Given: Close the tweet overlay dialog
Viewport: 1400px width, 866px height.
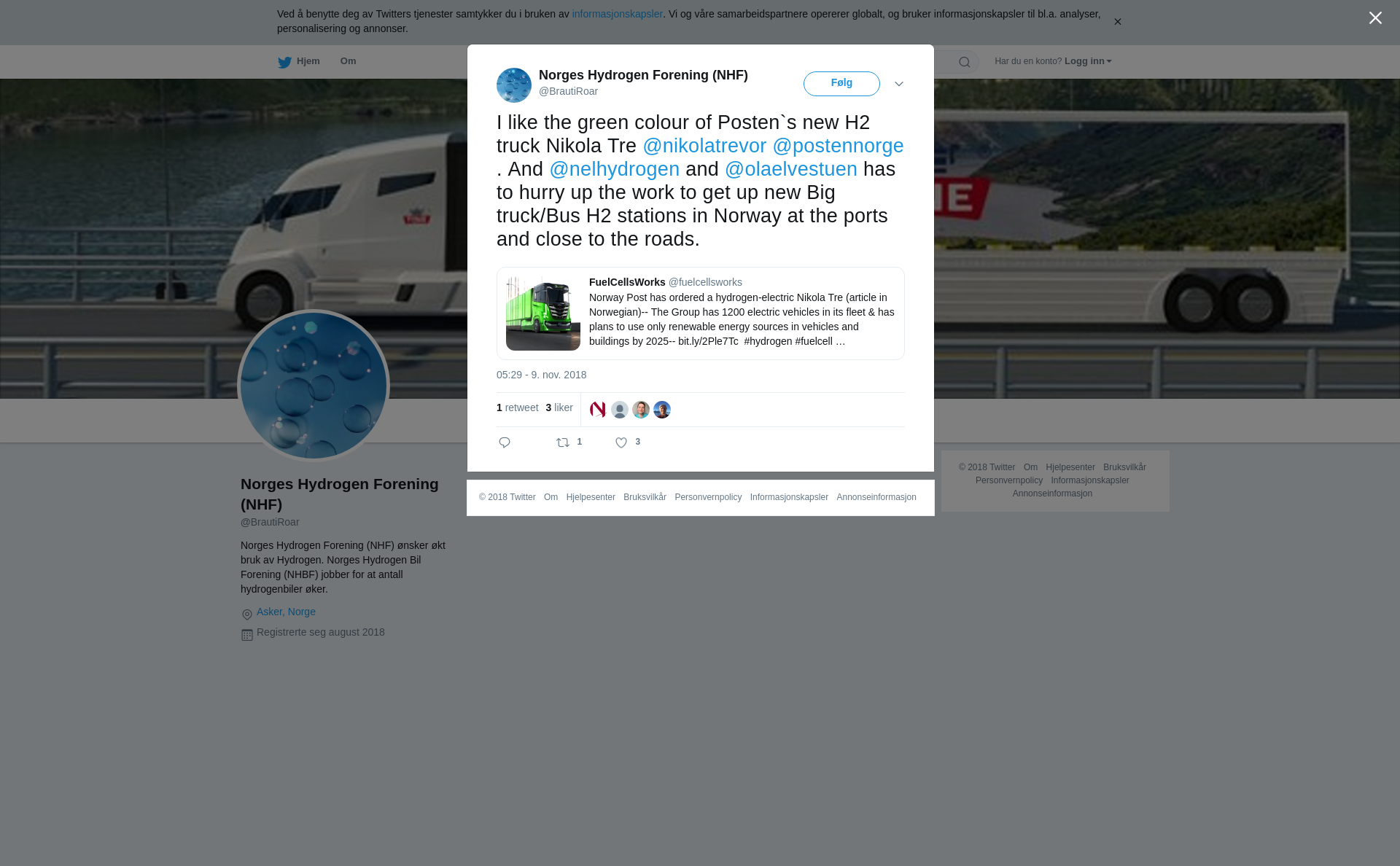Looking at the screenshot, I should [1375, 17].
